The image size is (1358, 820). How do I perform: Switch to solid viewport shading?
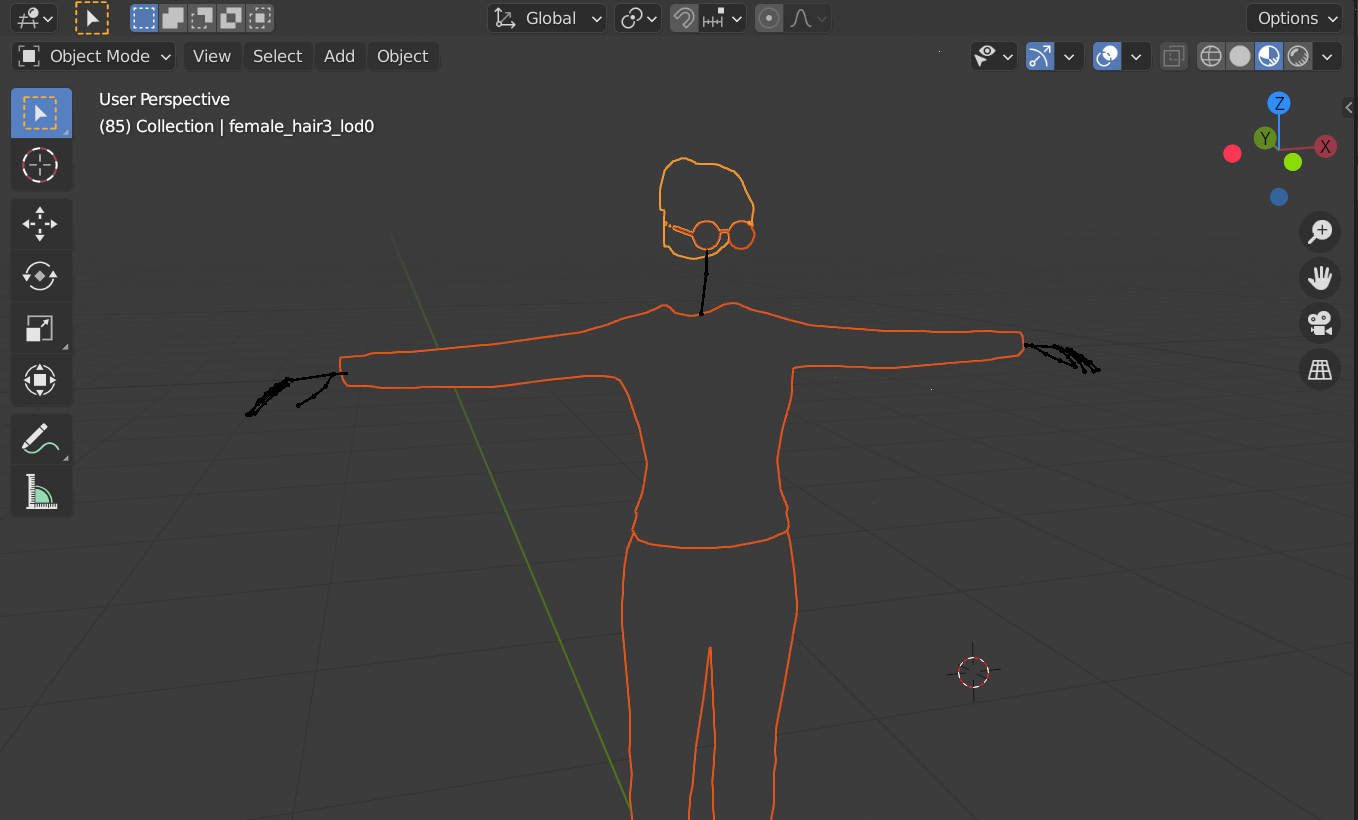(1240, 56)
